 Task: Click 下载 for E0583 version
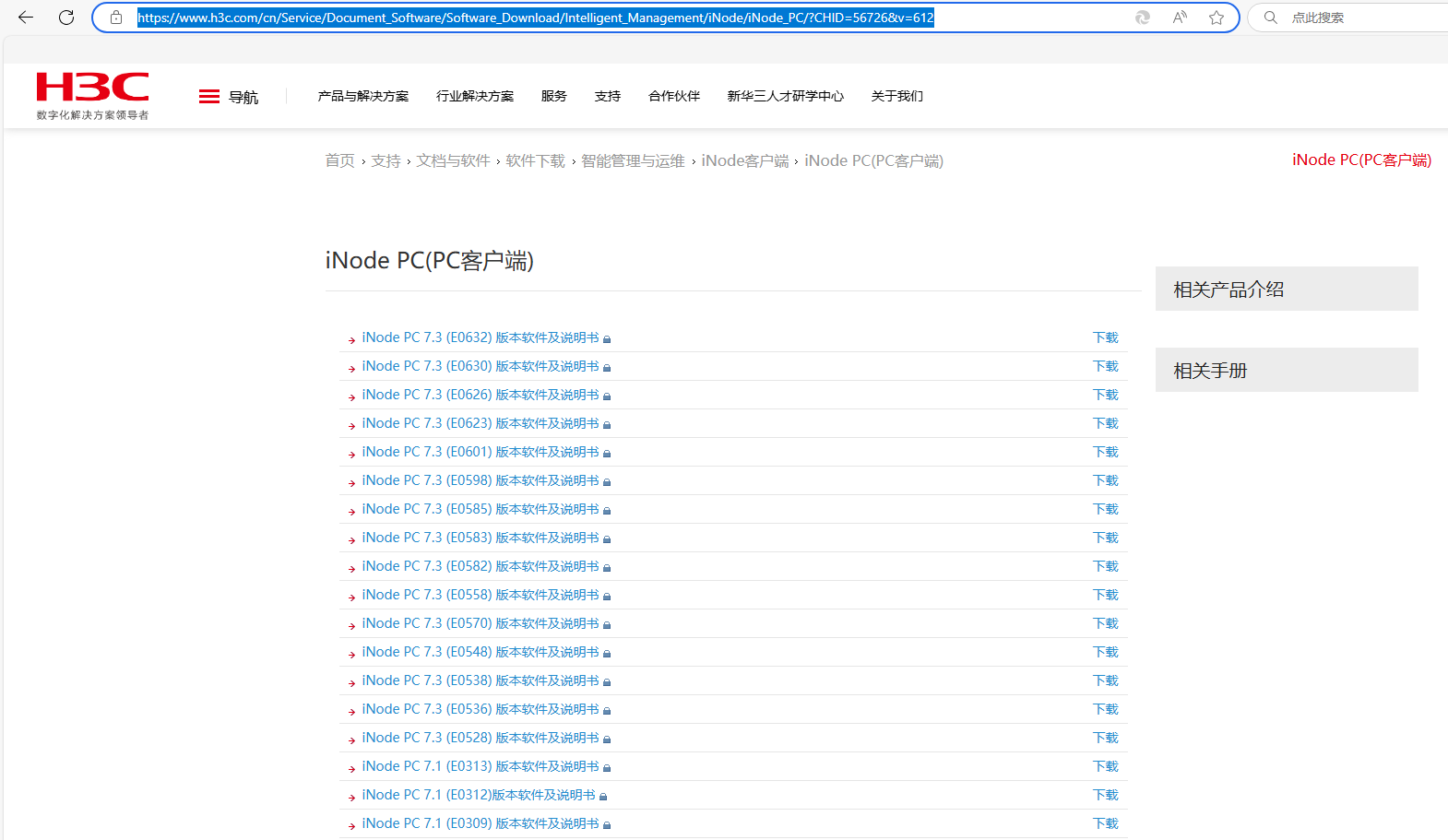pyautogui.click(x=1106, y=538)
